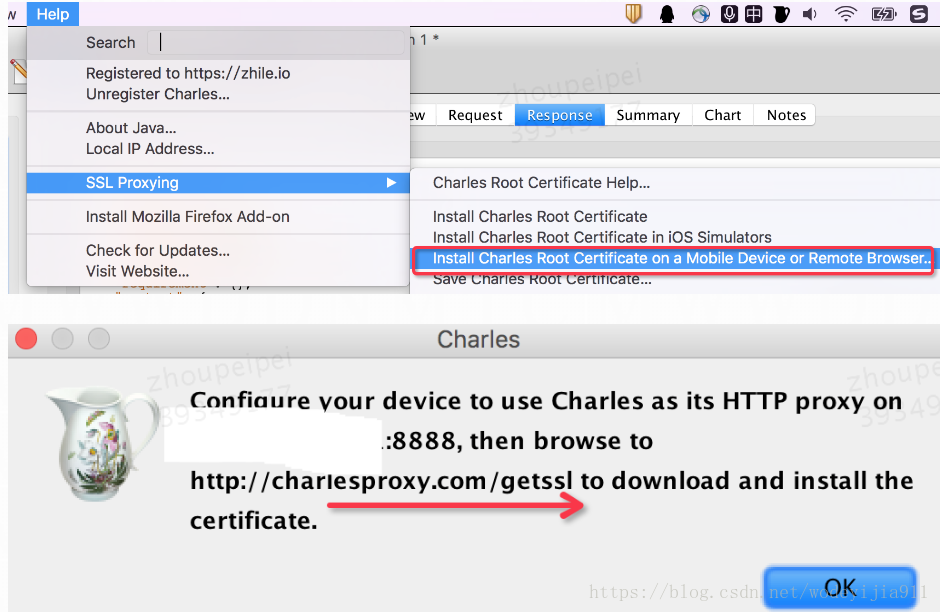Switch to the Summary tab
The height and width of the screenshot is (612, 940).
[x=648, y=115]
